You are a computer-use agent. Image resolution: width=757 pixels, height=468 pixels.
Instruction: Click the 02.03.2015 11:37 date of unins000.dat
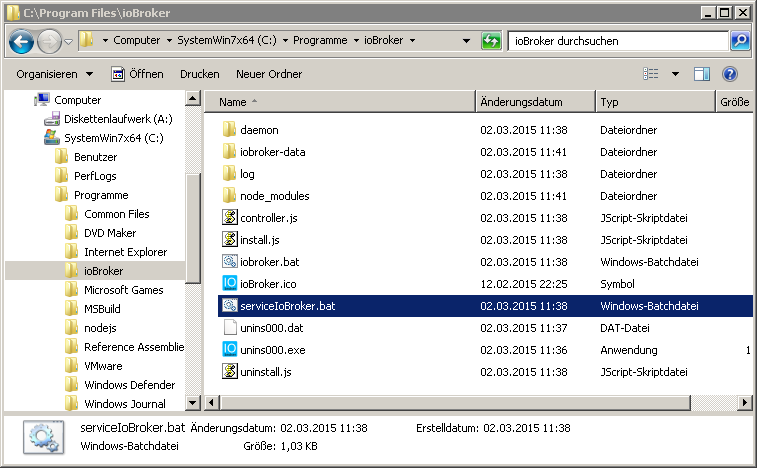[523, 328]
